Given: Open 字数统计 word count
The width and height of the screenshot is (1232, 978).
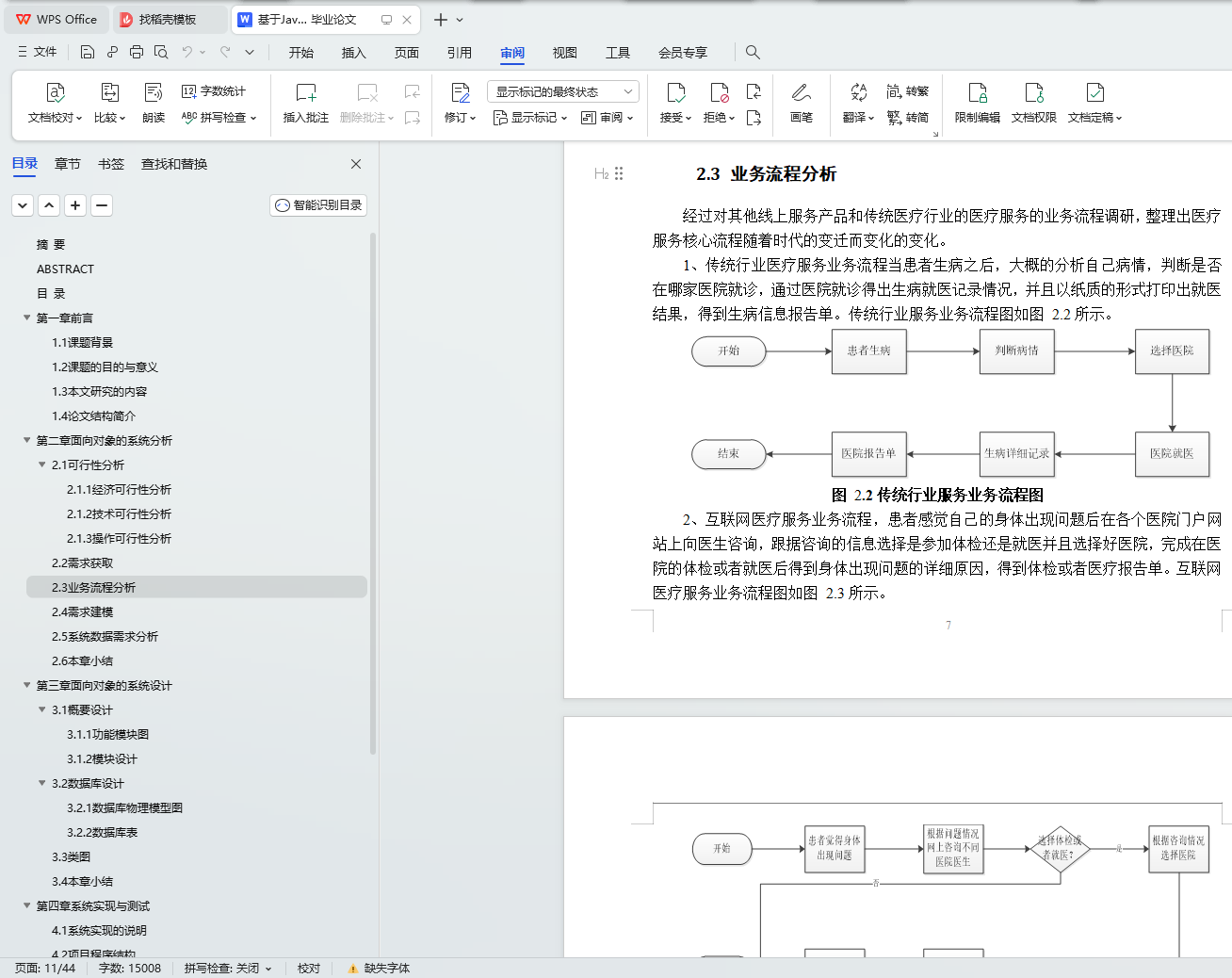Looking at the screenshot, I should 214,91.
